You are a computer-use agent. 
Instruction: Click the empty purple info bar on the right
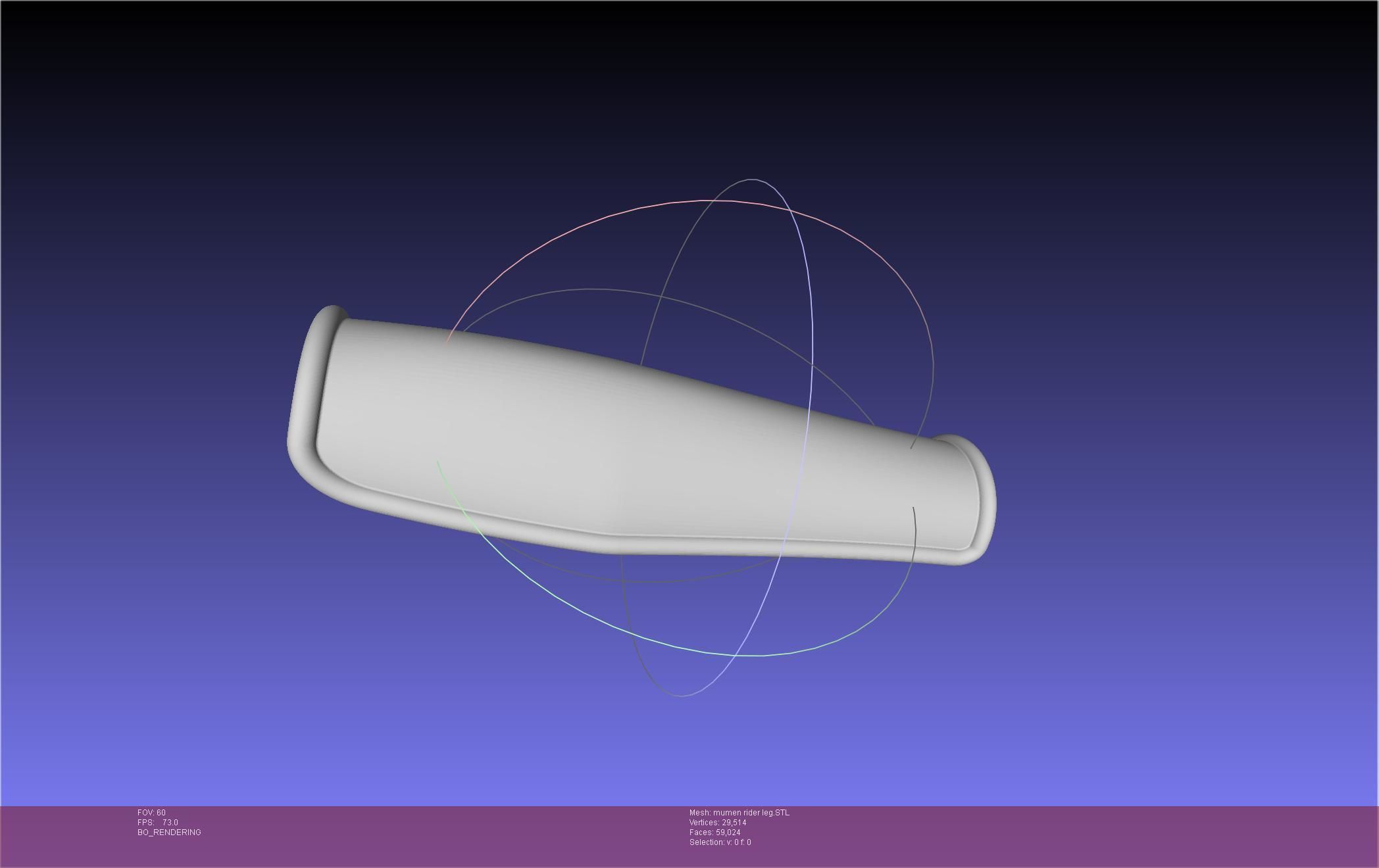point(1118,835)
